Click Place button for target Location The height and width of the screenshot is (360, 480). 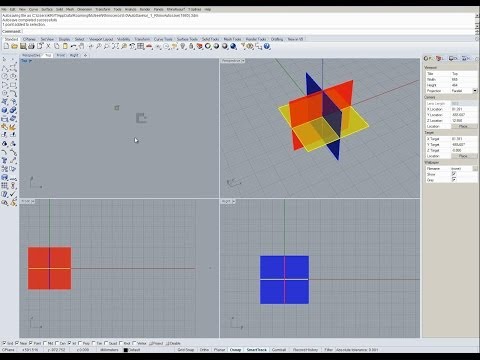[463, 156]
